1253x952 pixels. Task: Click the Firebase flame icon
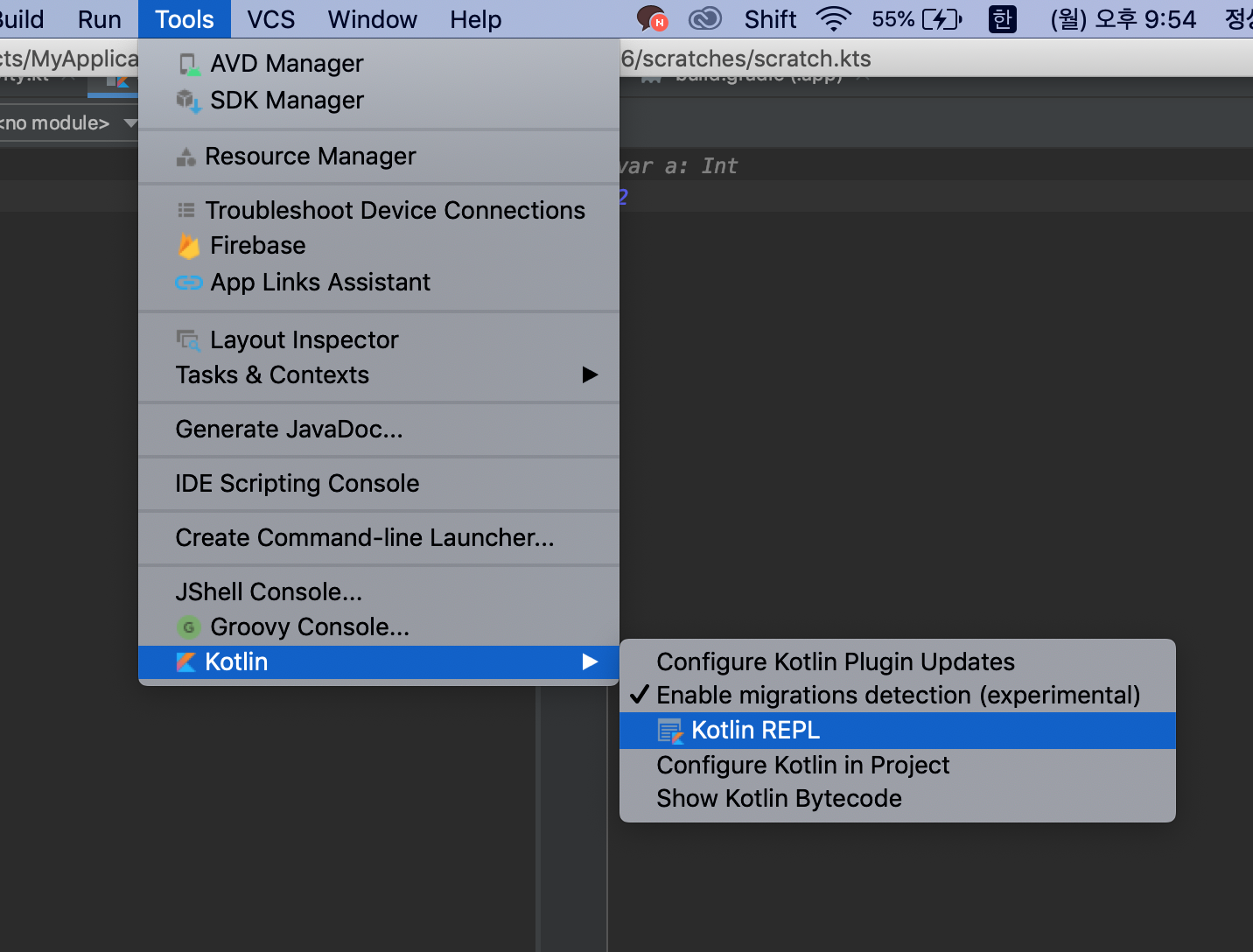[188, 246]
